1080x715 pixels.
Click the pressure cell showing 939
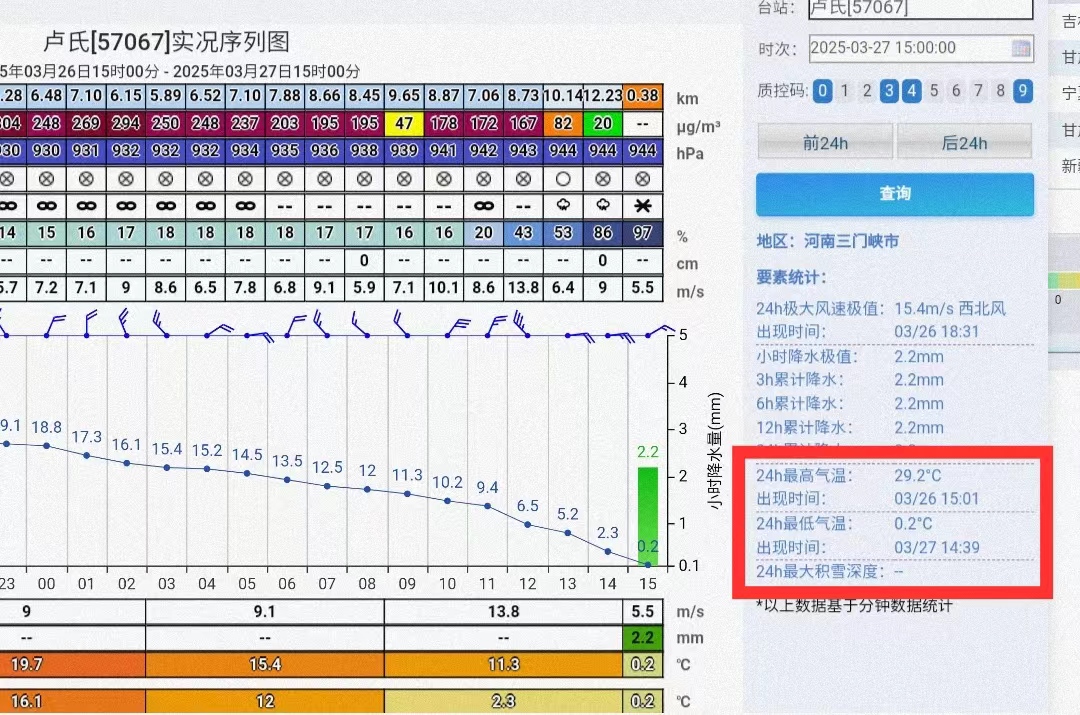[404, 150]
